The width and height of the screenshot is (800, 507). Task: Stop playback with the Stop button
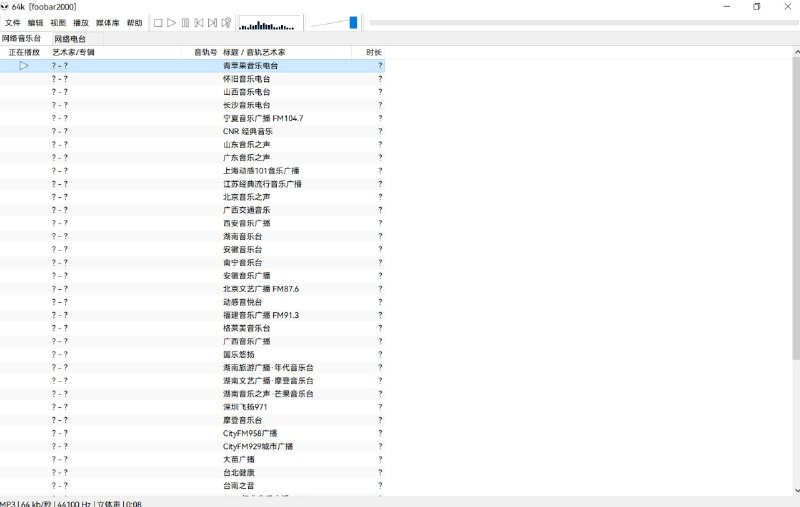point(158,23)
